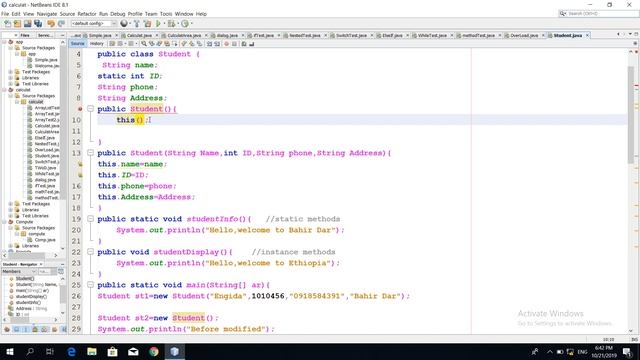Image resolution: width=640 pixels, height=360 pixels.
Task: Click the Navigator vertical scrollbar
Action: point(62,293)
